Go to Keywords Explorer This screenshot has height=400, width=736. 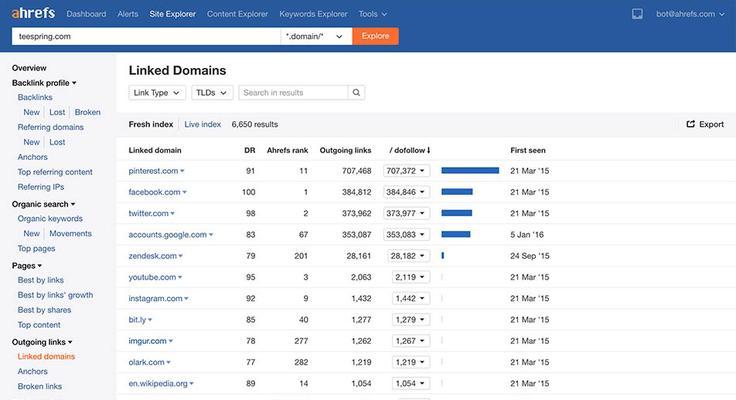[314, 14]
